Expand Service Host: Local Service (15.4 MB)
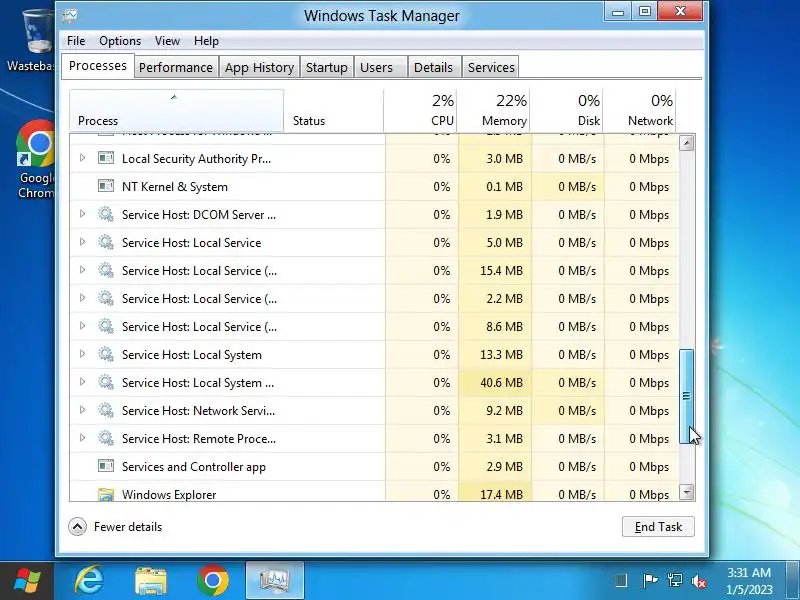The width and height of the screenshot is (800, 600). coord(82,270)
